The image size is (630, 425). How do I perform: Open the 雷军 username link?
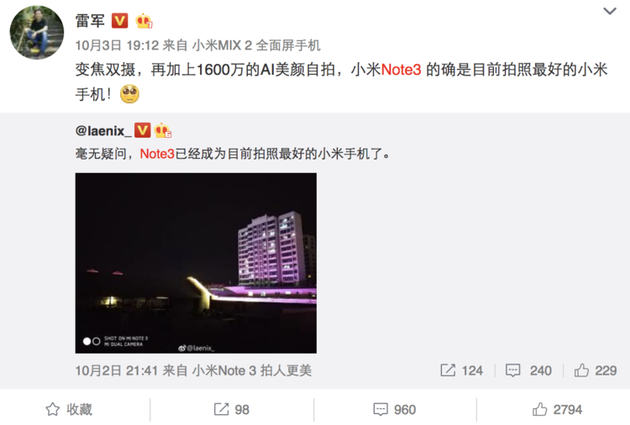[90, 20]
